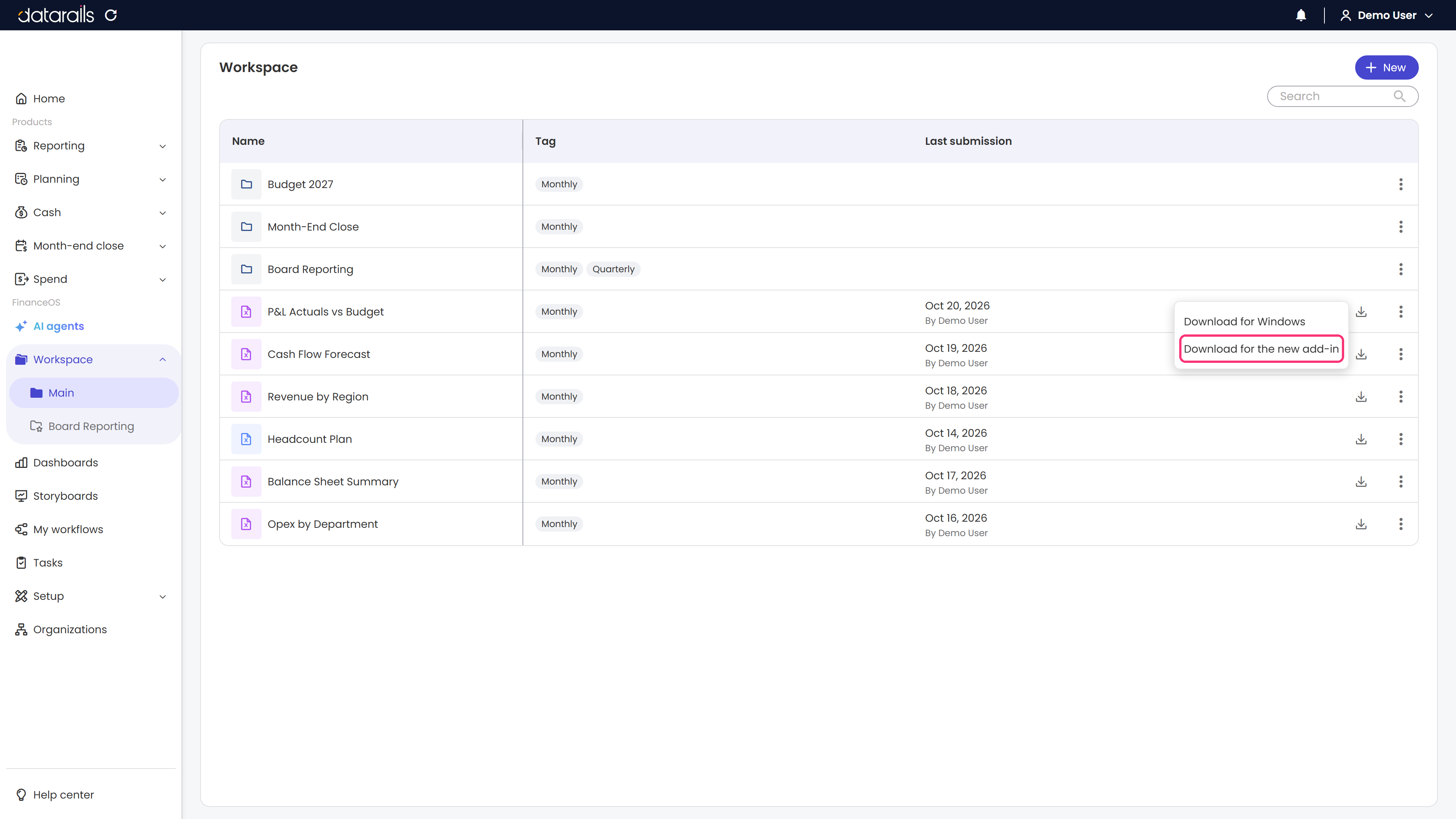
Task: Choose Download for Windows option
Action: [x=1244, y=322]
